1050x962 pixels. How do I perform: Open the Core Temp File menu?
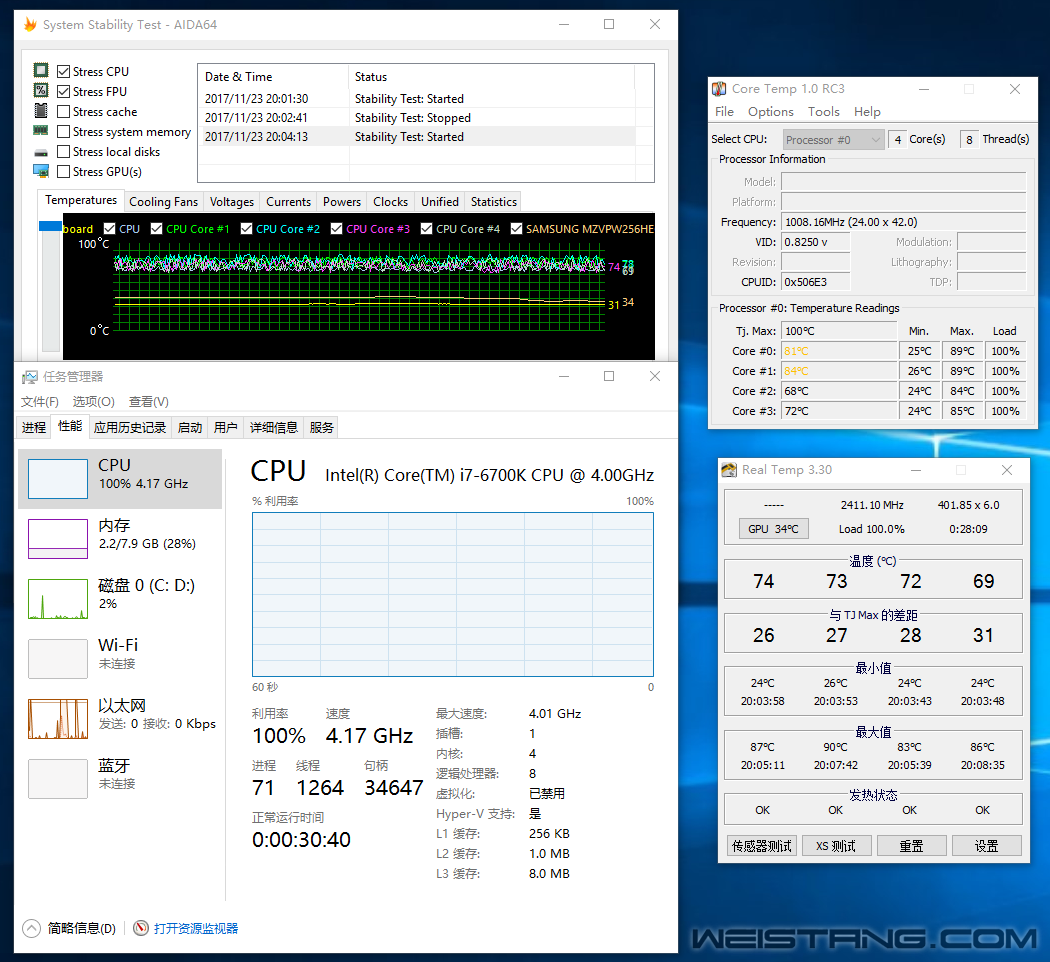(x=724, y=112)
